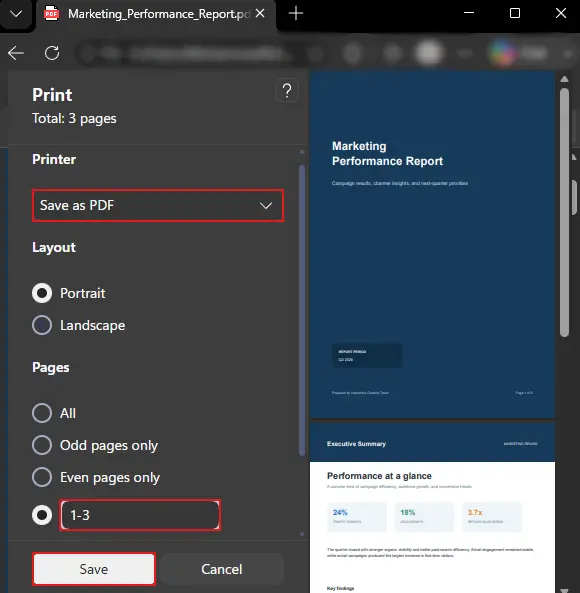Click the PDF file icon in the tab
The image size is (580, 593).
point(51,14)
